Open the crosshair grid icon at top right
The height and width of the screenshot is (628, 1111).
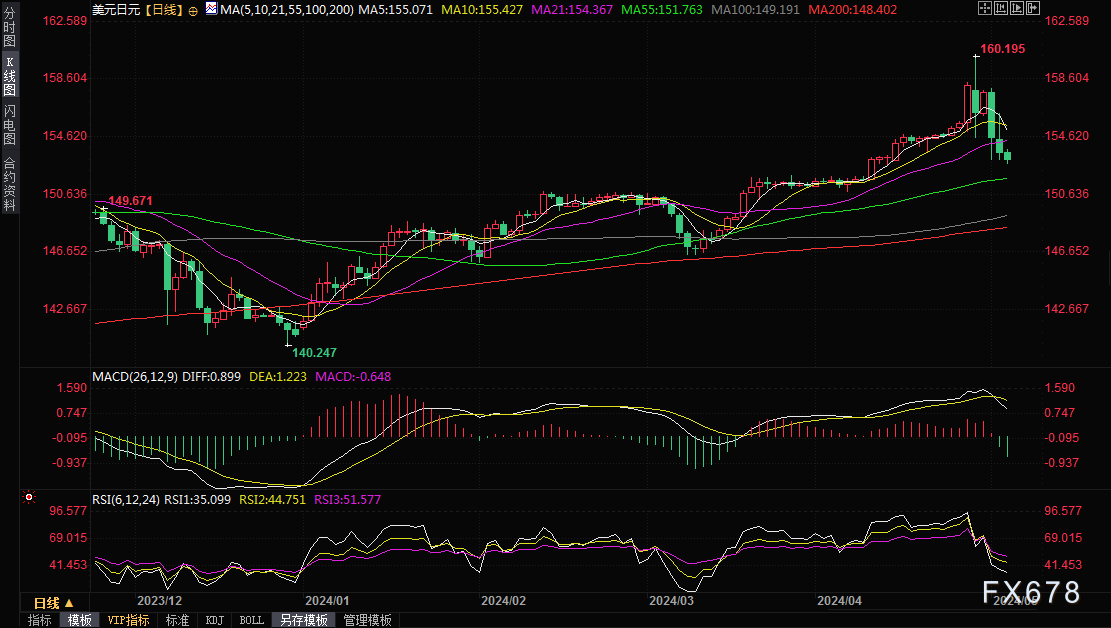coord(985,9)
